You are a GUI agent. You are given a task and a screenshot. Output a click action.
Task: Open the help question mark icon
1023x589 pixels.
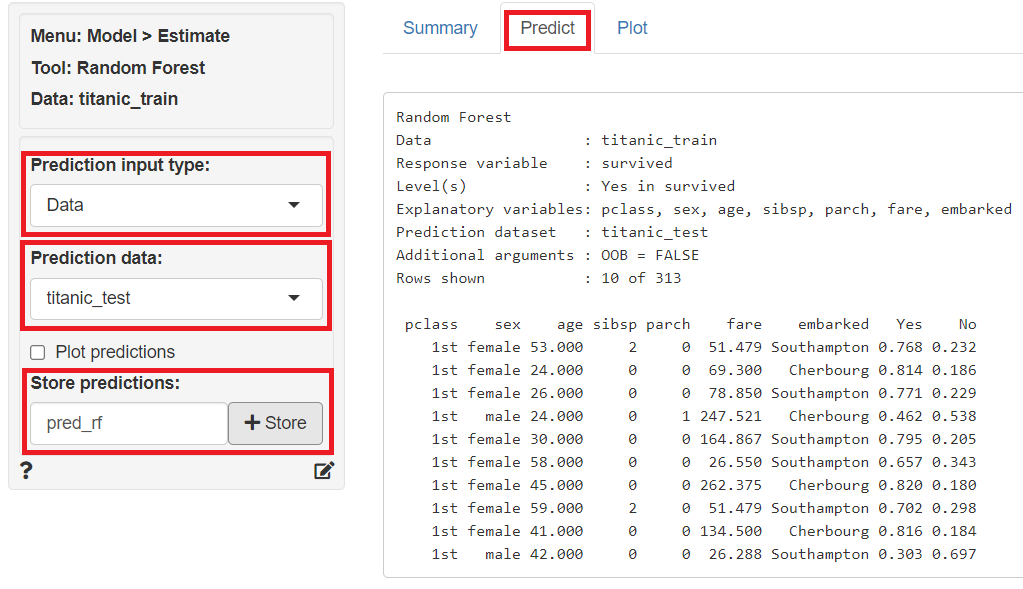click(x=26, y=470)
